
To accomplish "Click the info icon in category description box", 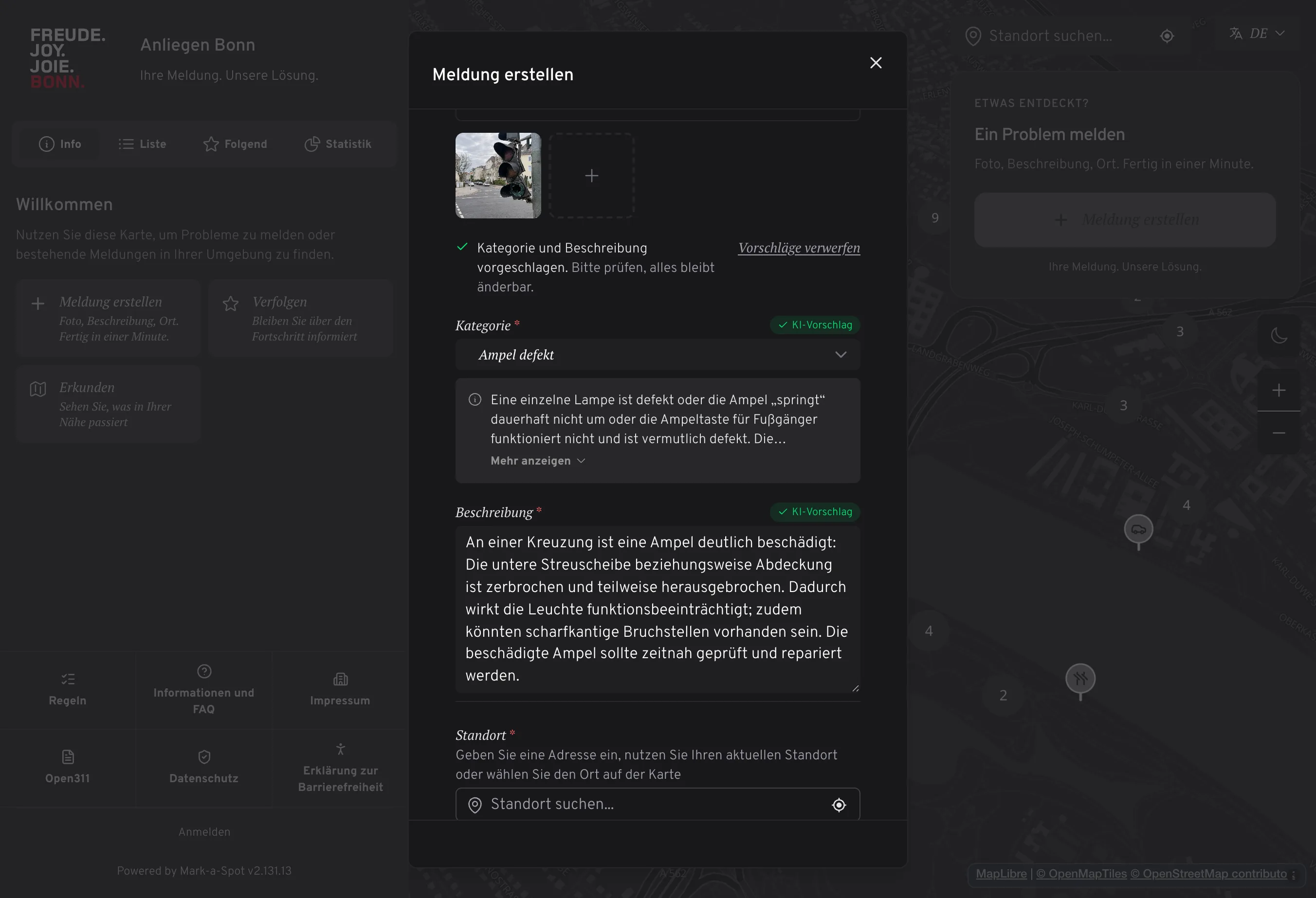I will click(x=475, y=400).
